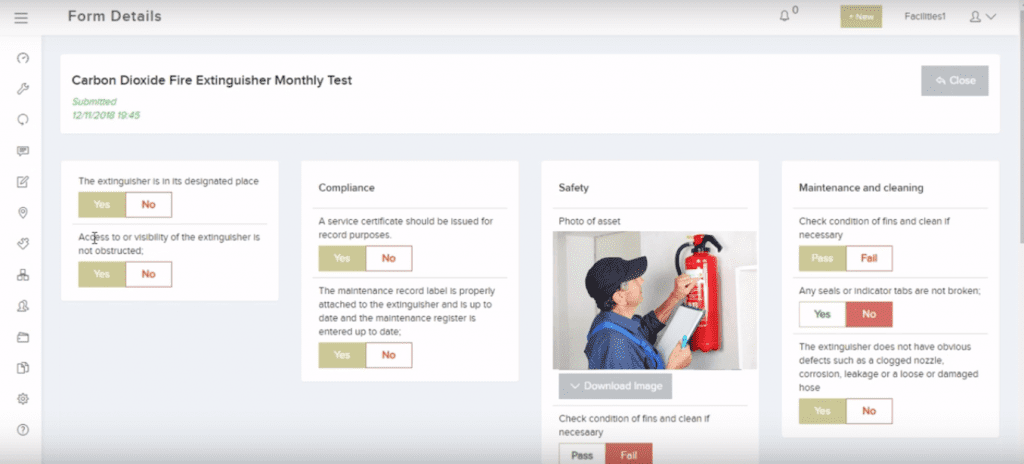Open the edit forms pencil icon in sidebar
Viewport: 1024px width, 464px height.
(x=23, y=182)
